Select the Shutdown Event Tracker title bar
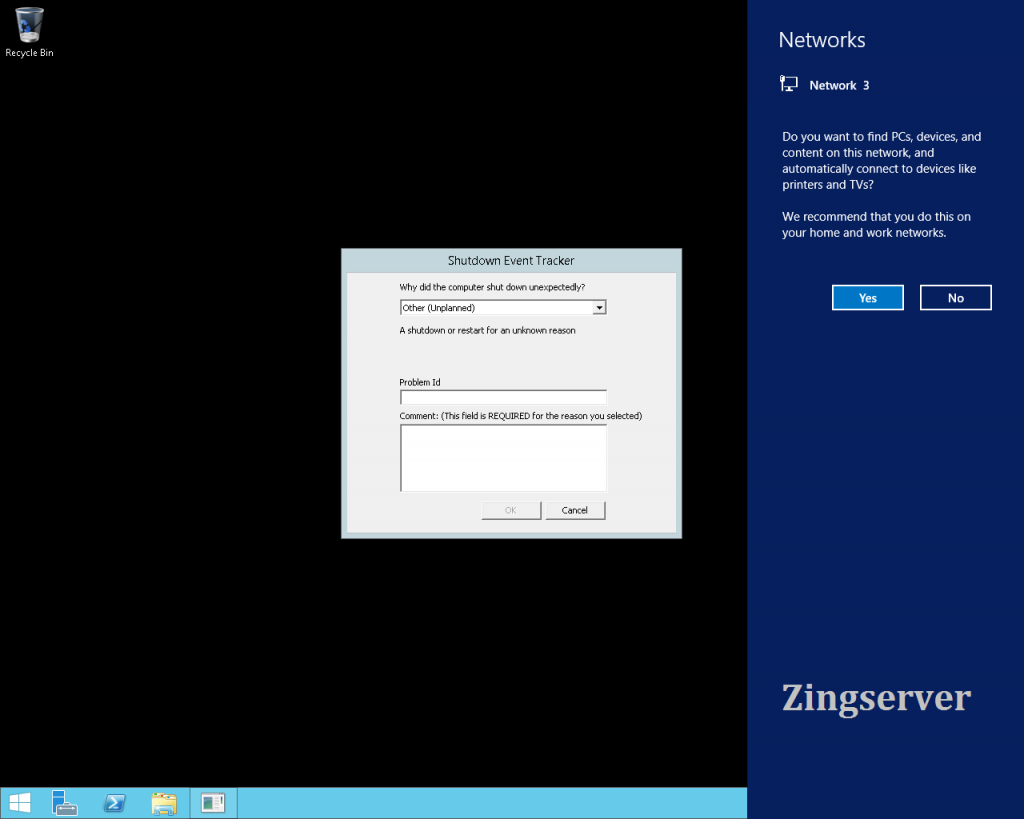 click(511, 261)
